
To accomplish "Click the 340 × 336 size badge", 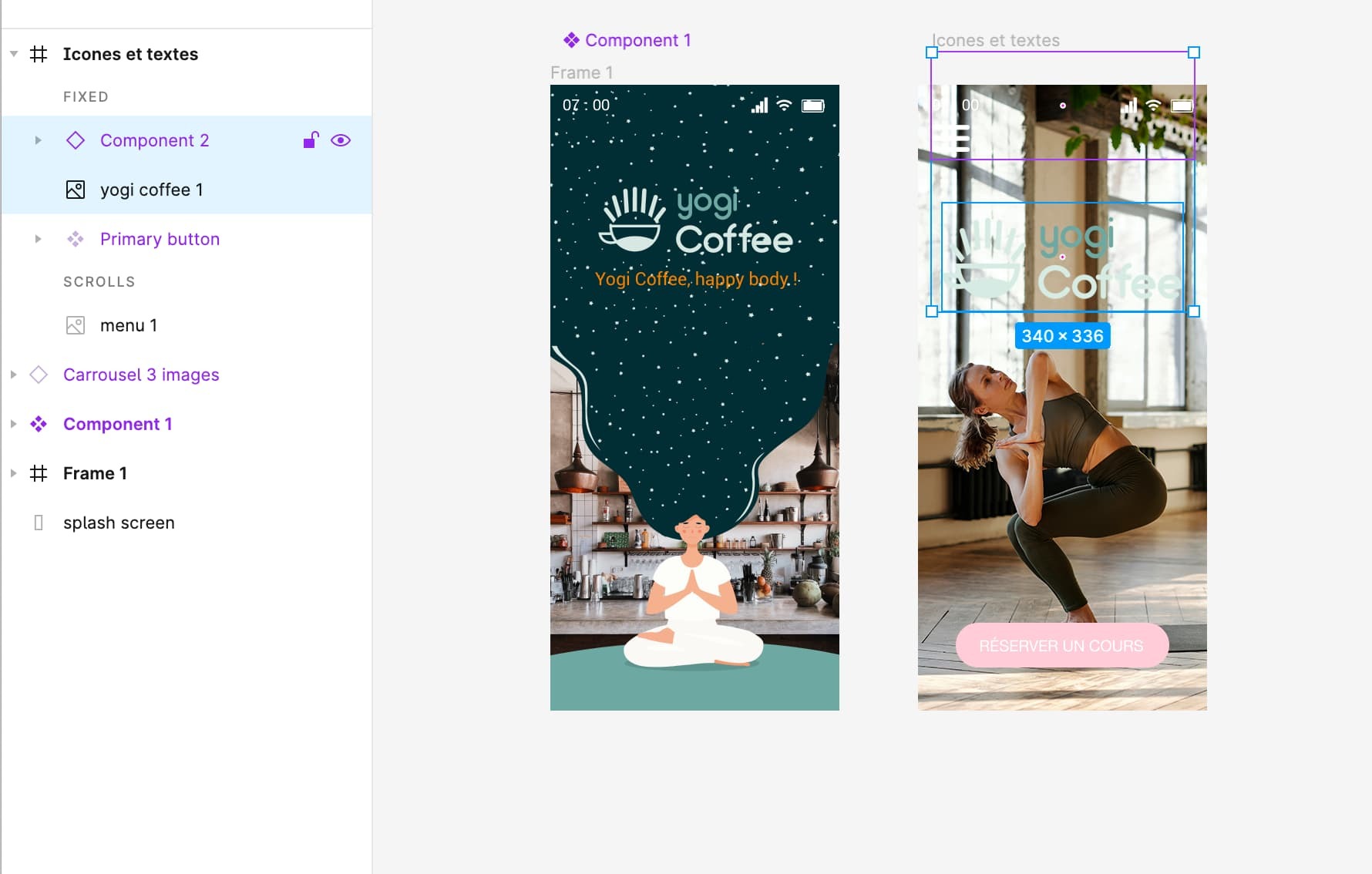I will [1062, 336].
